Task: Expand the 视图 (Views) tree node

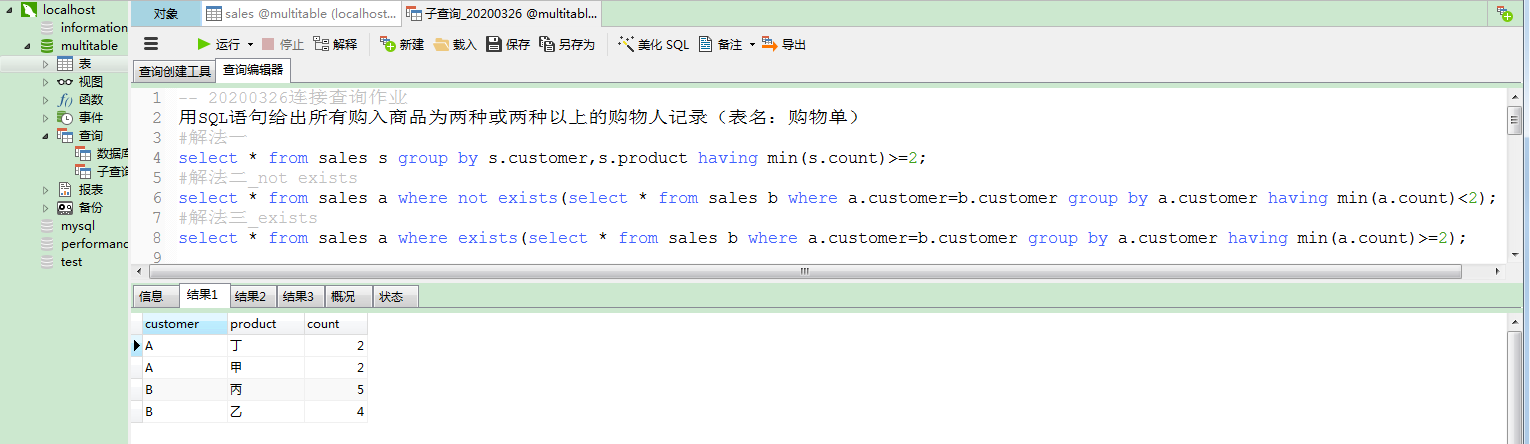Action: (x=45, y=82)
